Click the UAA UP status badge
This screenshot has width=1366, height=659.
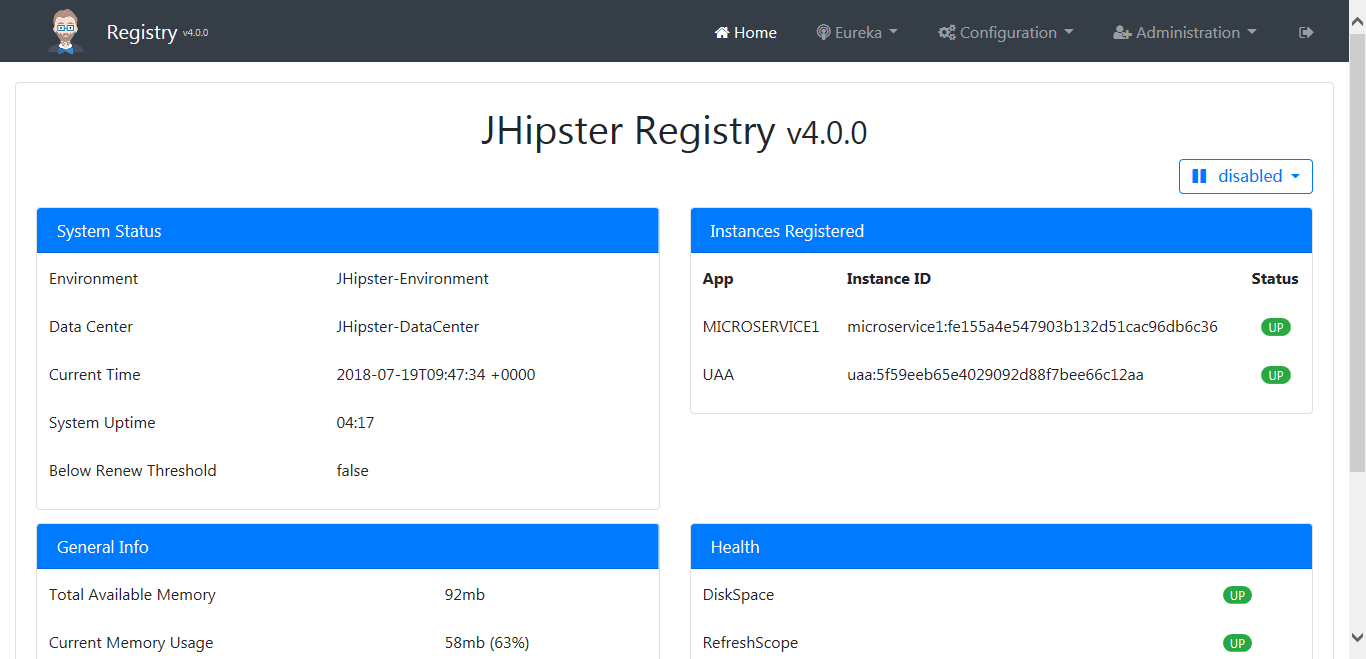click(x=1275, y=375)
